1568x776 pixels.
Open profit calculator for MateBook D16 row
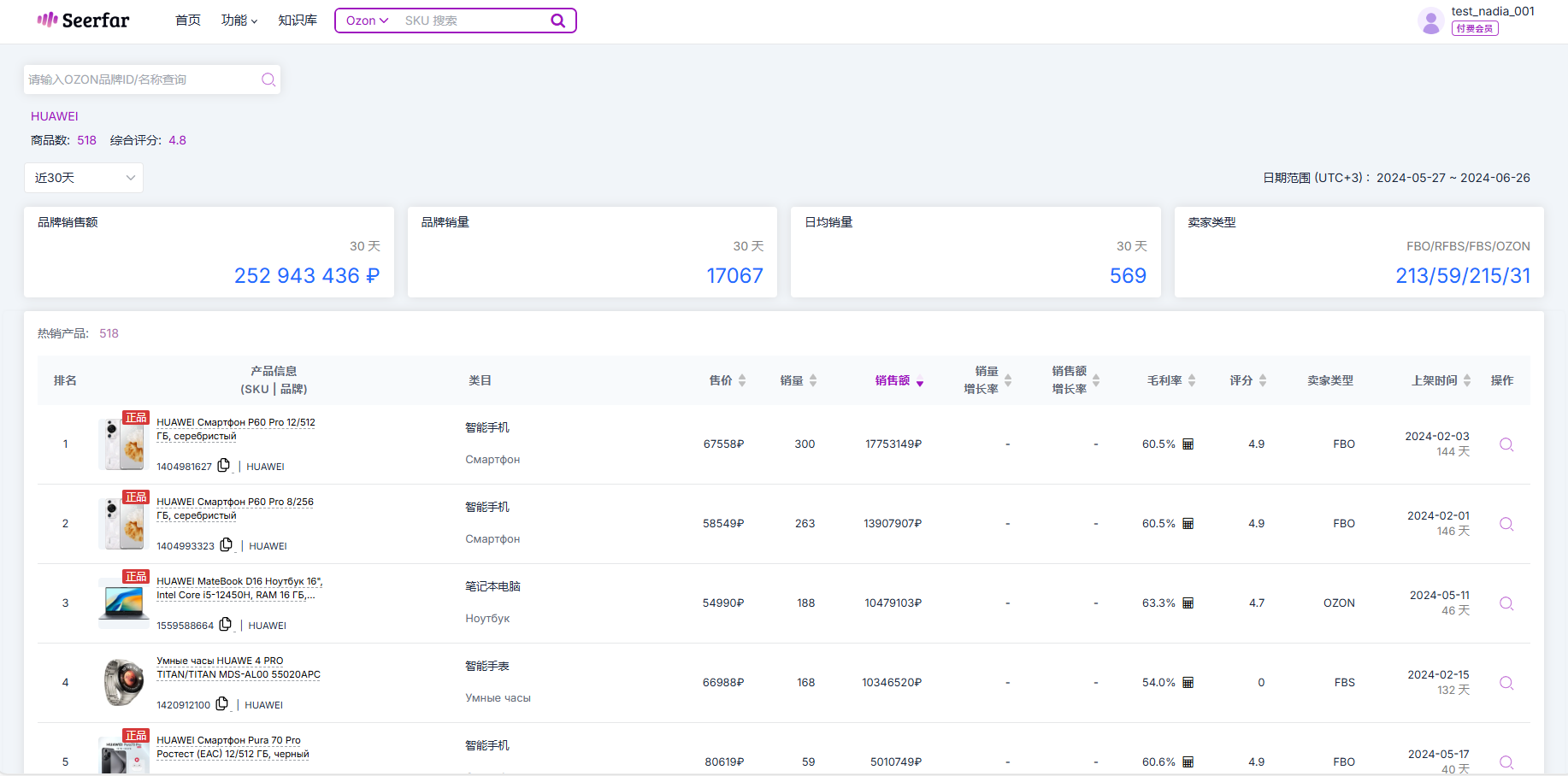coord(1188,603)
